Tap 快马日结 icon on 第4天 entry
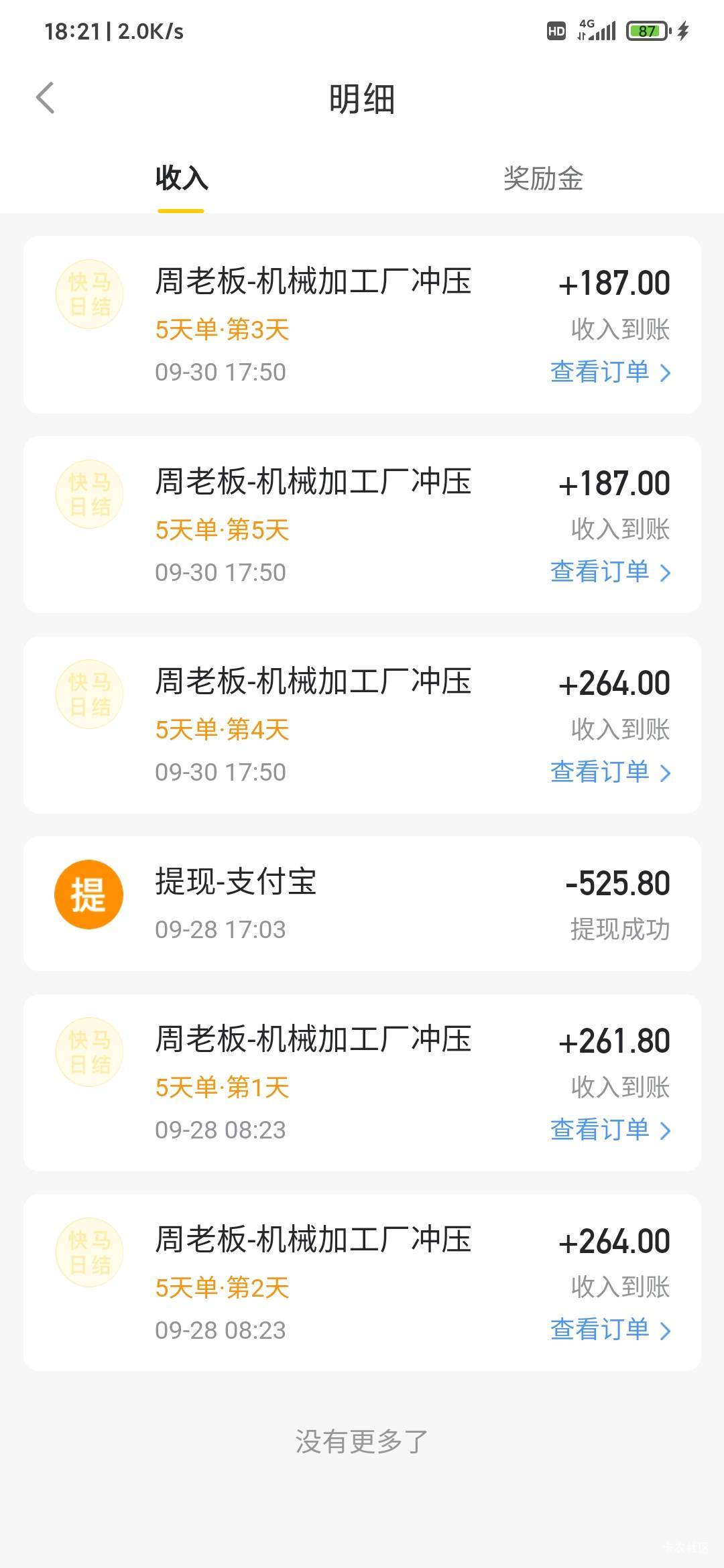Image resolution: width=724 pixels, height=1568 pixels. [89, 695]
